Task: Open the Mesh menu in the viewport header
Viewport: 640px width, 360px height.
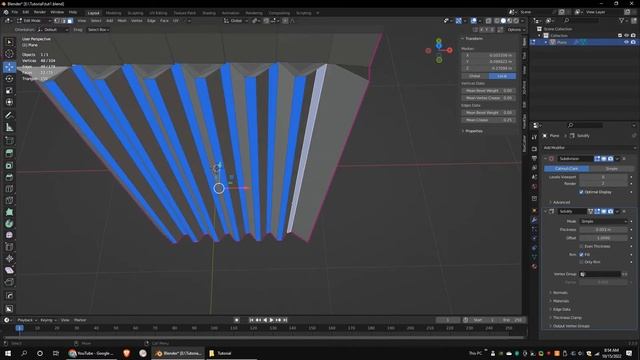Action: coord(122,20)
